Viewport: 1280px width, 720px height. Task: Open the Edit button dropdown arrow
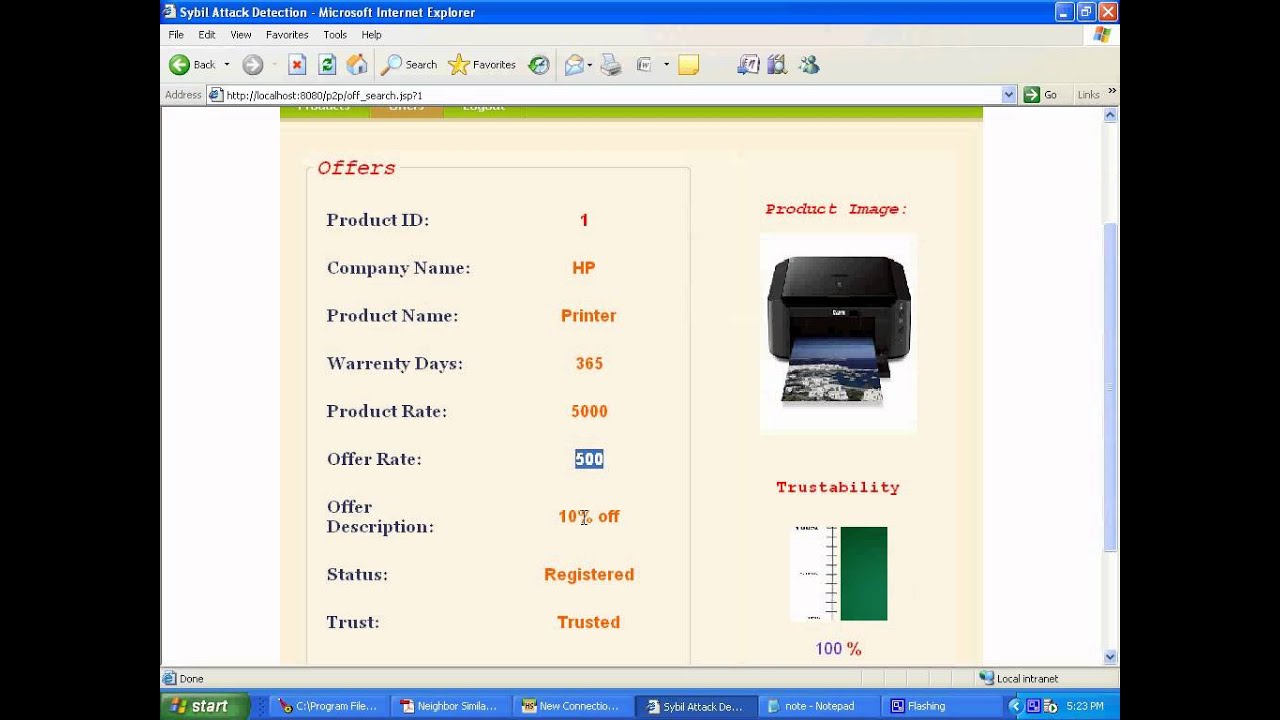click(x=666, y=65)
